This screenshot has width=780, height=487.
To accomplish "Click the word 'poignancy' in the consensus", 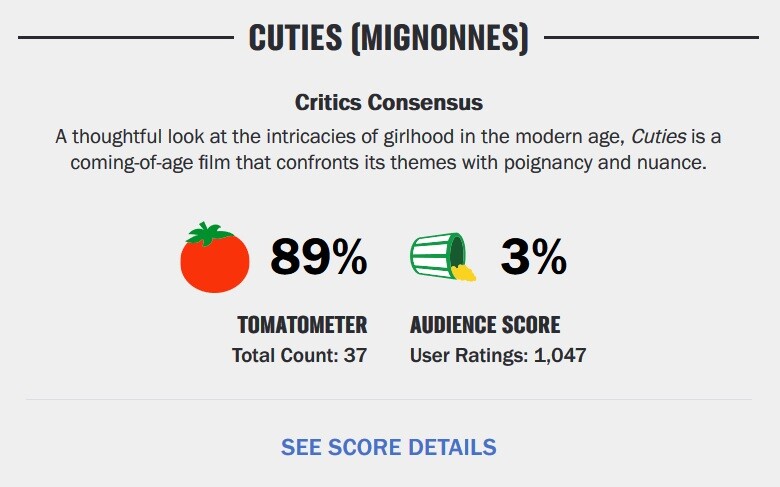I will point(548,163).
